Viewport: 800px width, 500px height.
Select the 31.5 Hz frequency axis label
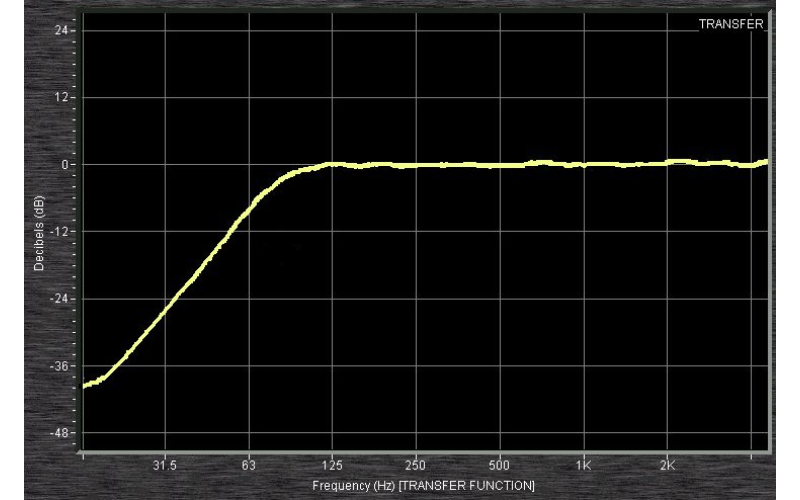pyautogui.click(x=165, y=466)
